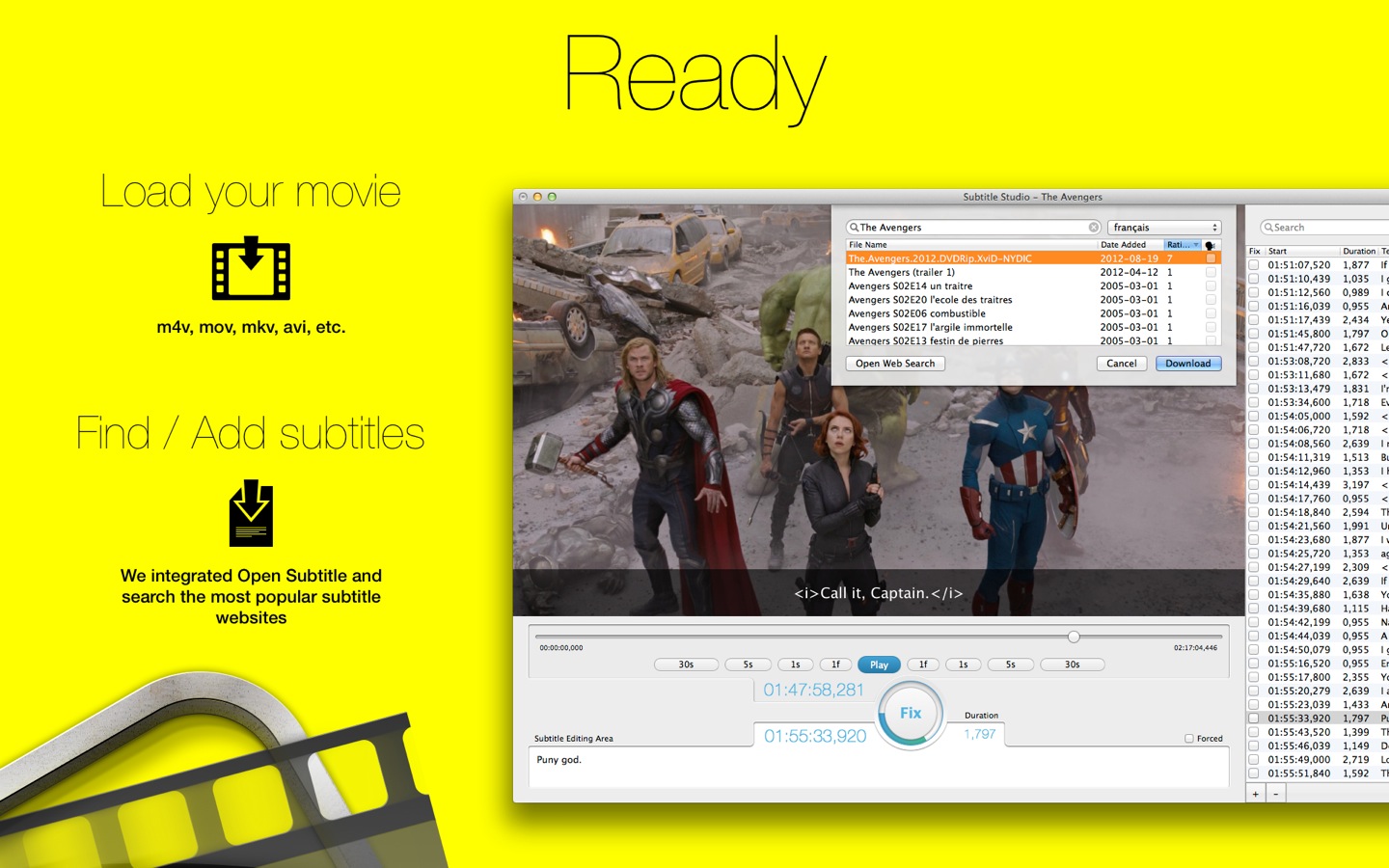Rewind using the 30s button before Play
Screen dimensions: 1389x868
point(686,665)
